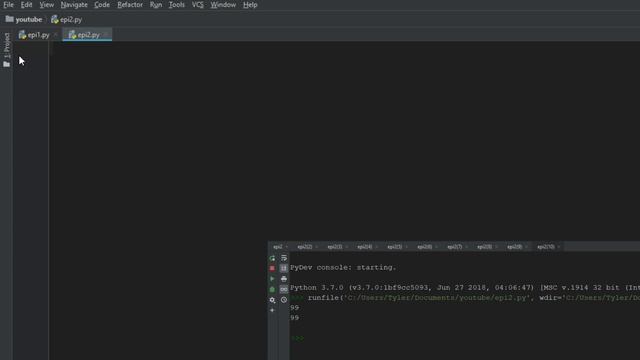Switch to the epi2(9) console tab

tap(514, 247)
